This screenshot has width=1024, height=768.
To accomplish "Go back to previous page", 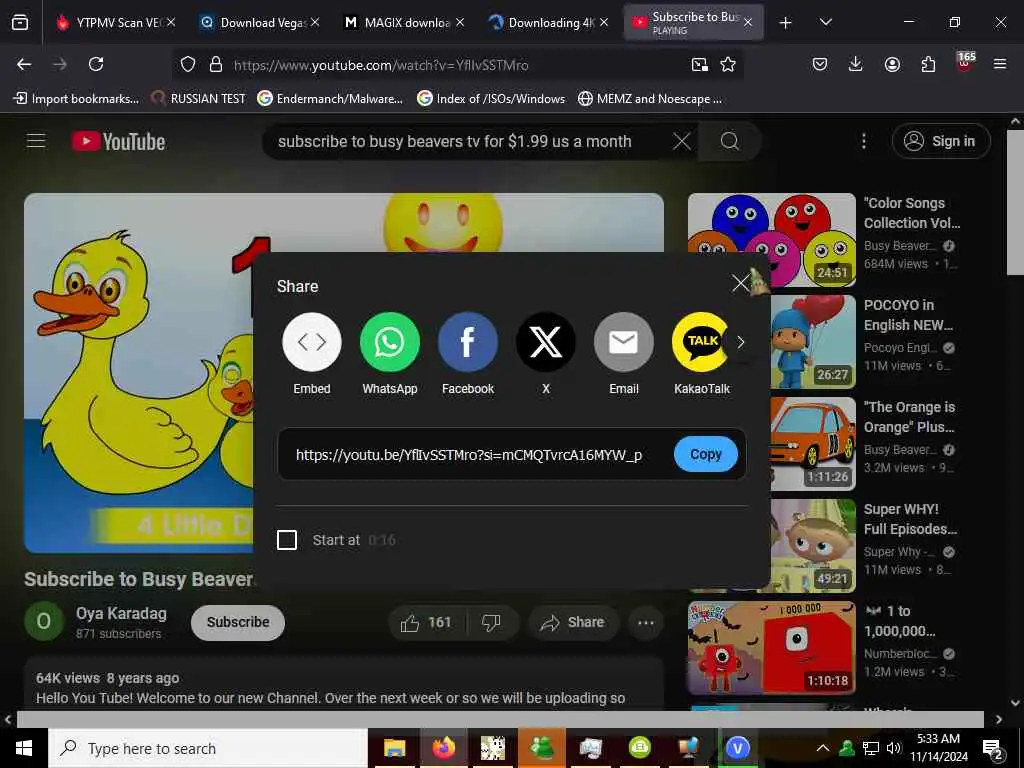I will (x=24, y=64).
